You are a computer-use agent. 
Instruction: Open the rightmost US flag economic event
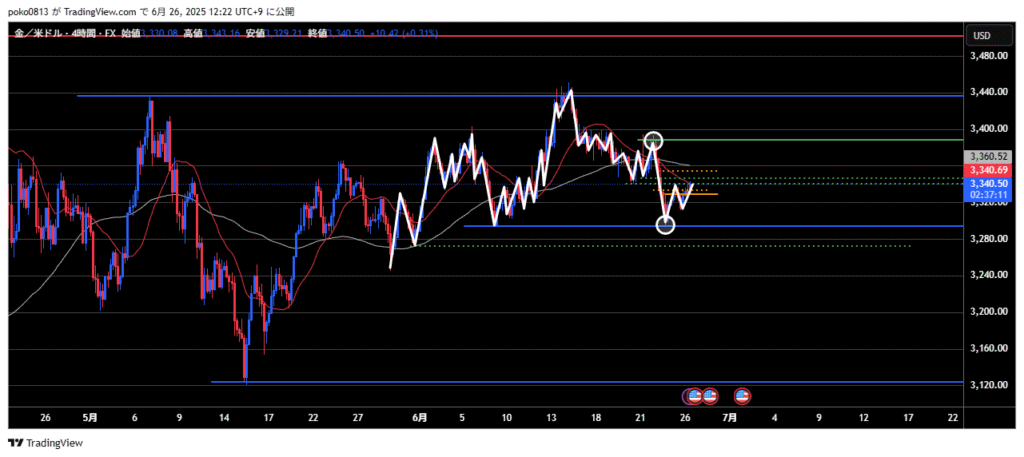click(x=742, y=396)
